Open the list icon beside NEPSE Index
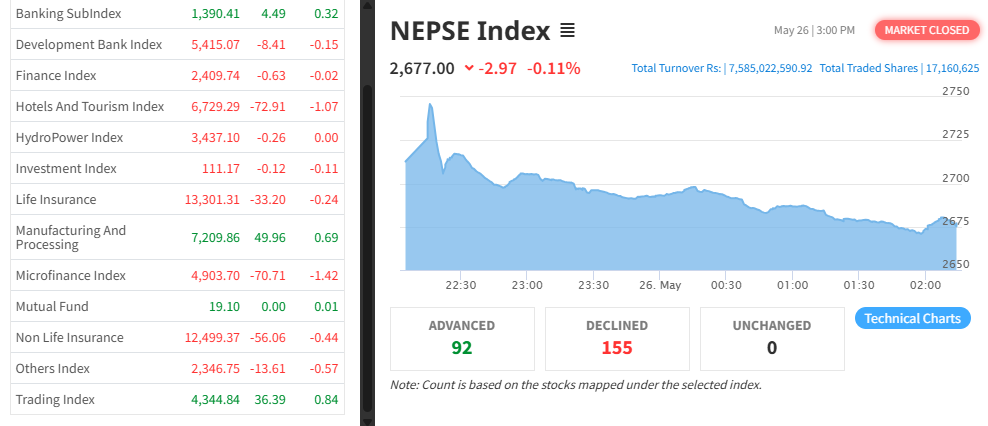 click(567, 31)
